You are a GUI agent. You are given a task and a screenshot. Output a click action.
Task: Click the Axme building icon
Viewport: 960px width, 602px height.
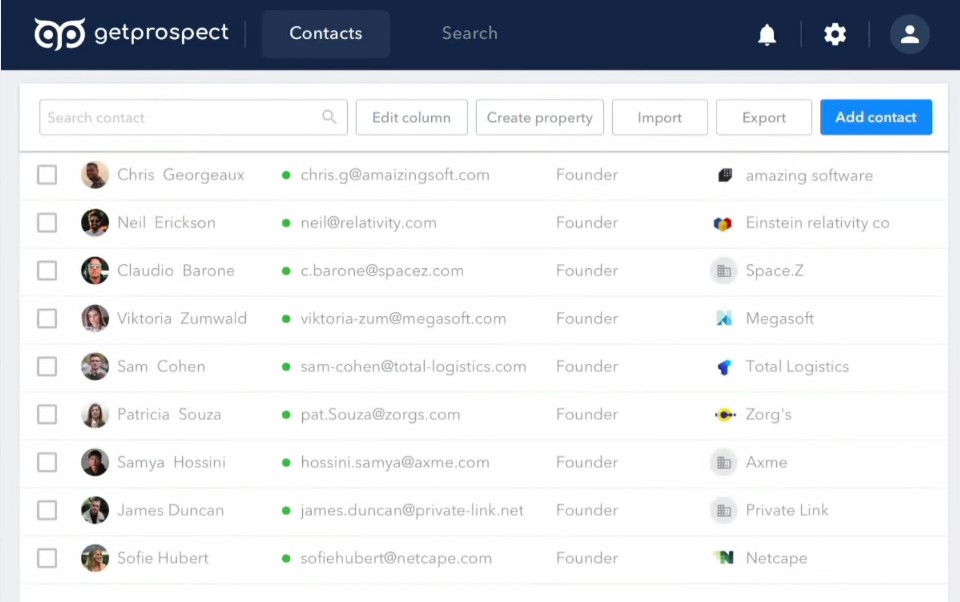pyautogui.click(x=723, y=462)
